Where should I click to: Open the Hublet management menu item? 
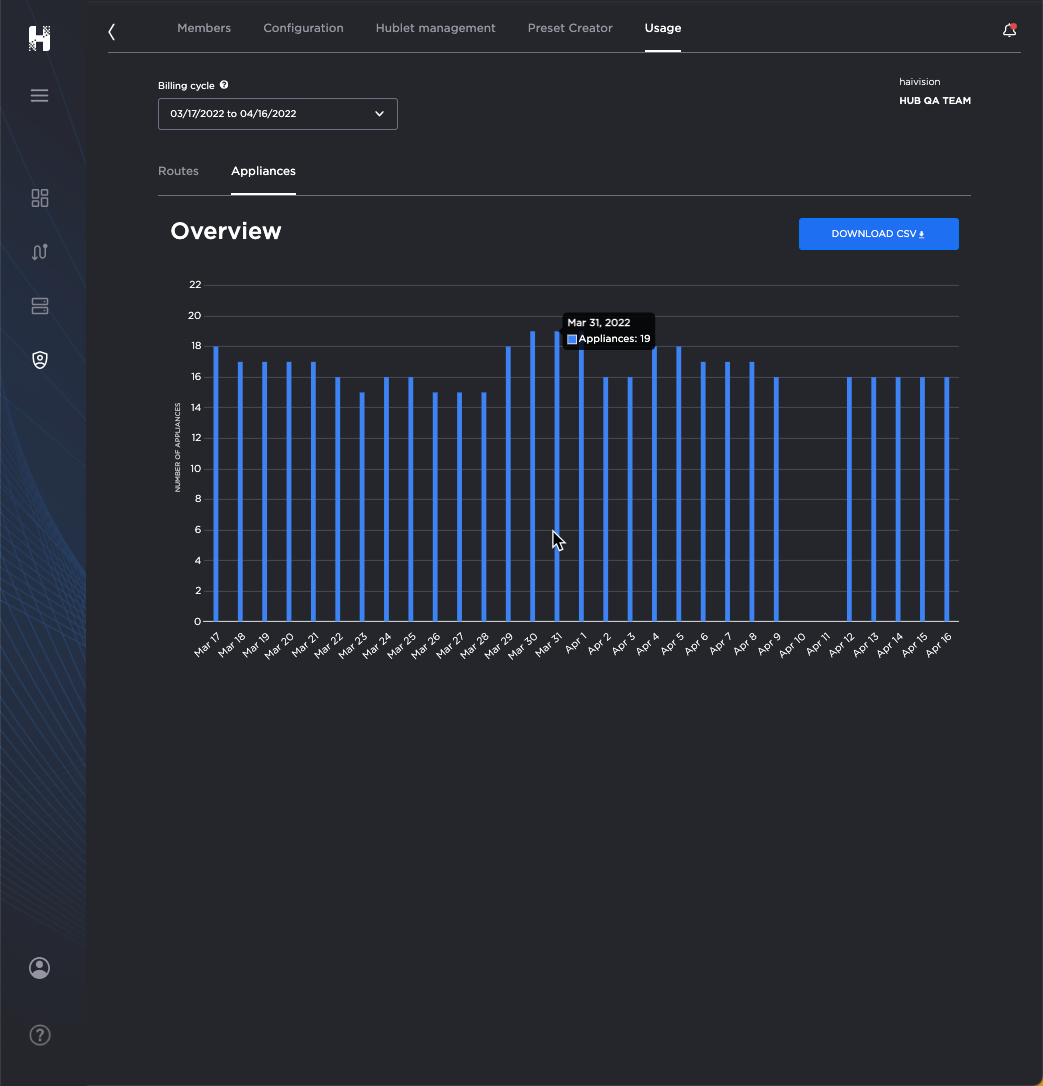click(435, 28)
